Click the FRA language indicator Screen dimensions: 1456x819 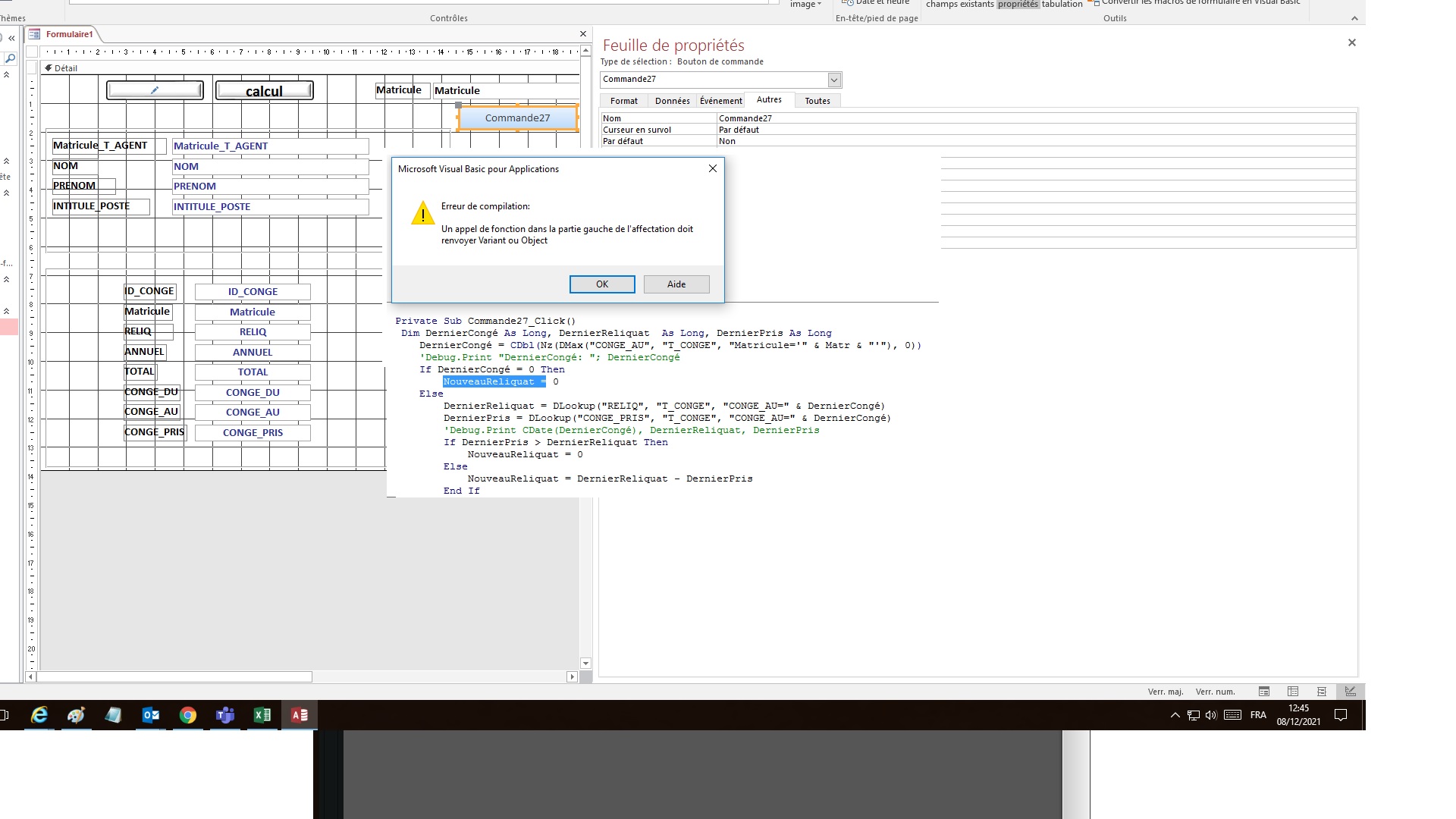1258,715
